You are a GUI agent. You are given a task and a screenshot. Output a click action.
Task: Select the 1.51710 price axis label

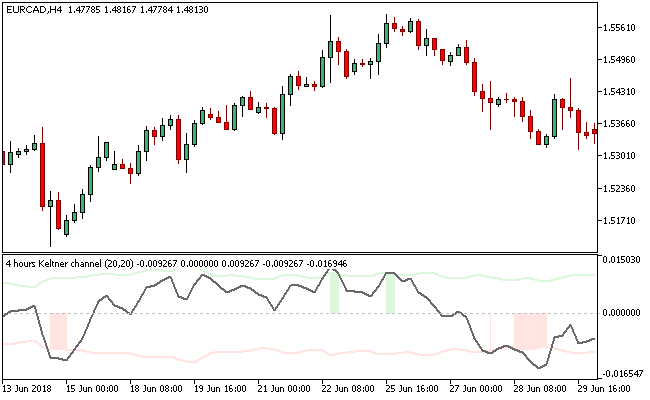pos(619,221)
